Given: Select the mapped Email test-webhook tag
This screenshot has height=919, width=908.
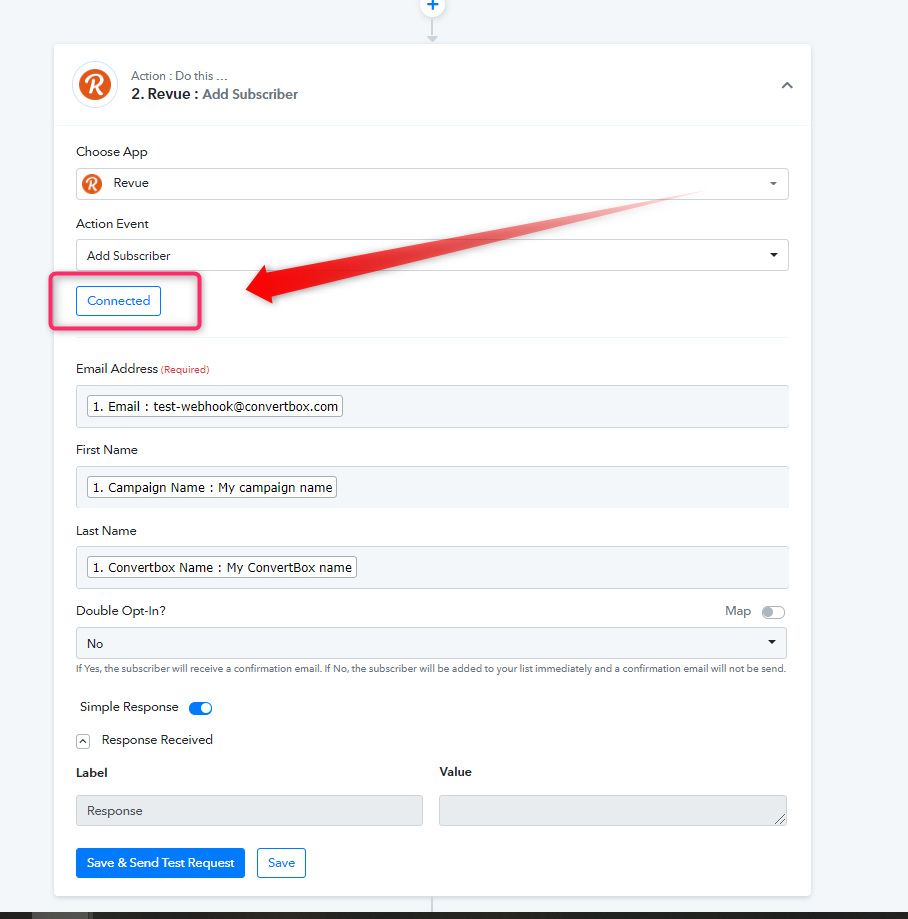Looking at the screenshot, I should pos(215,406).
